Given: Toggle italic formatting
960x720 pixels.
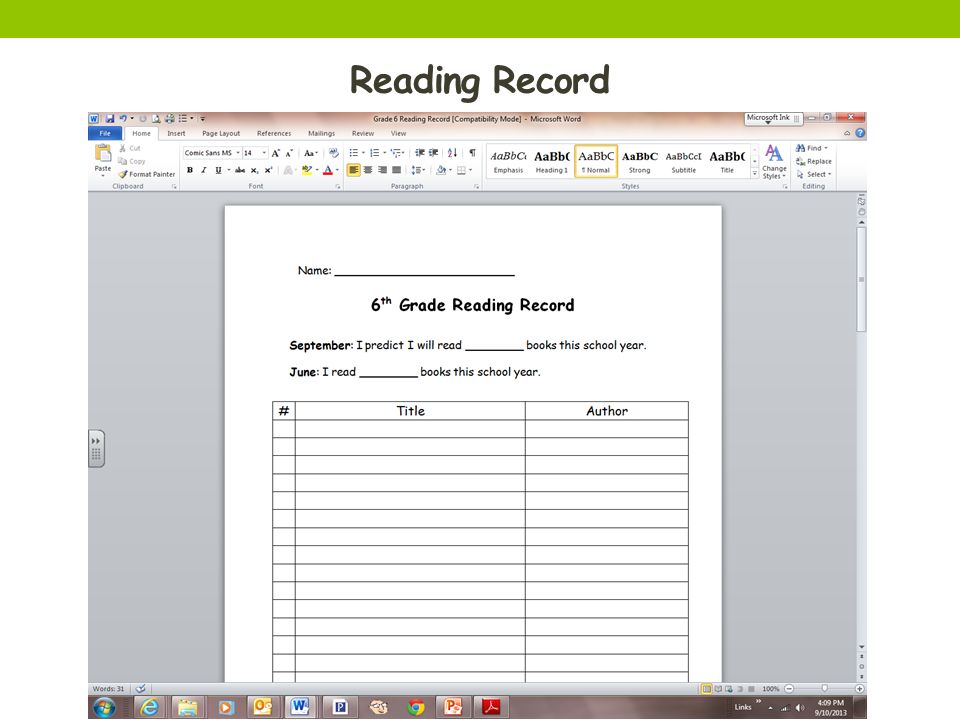Looking at the screenshot, I should (x=204, y=170).
